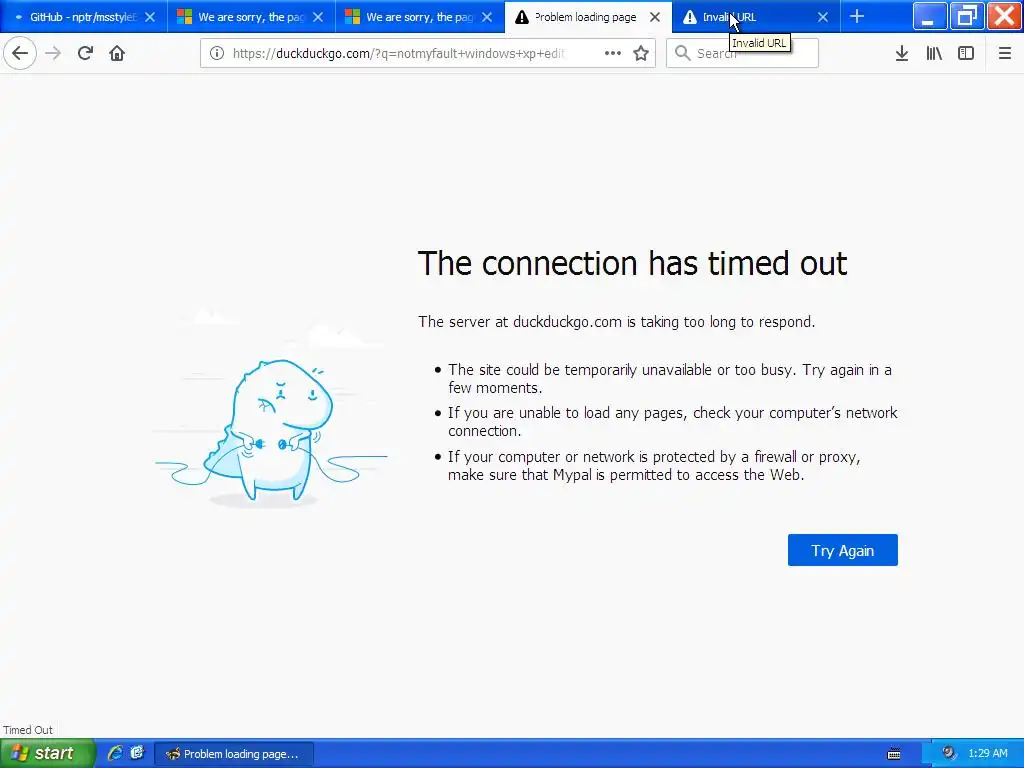1024x768 pixels.
Task: Select the Problem loading page tab
Action: tap(588, 17)
